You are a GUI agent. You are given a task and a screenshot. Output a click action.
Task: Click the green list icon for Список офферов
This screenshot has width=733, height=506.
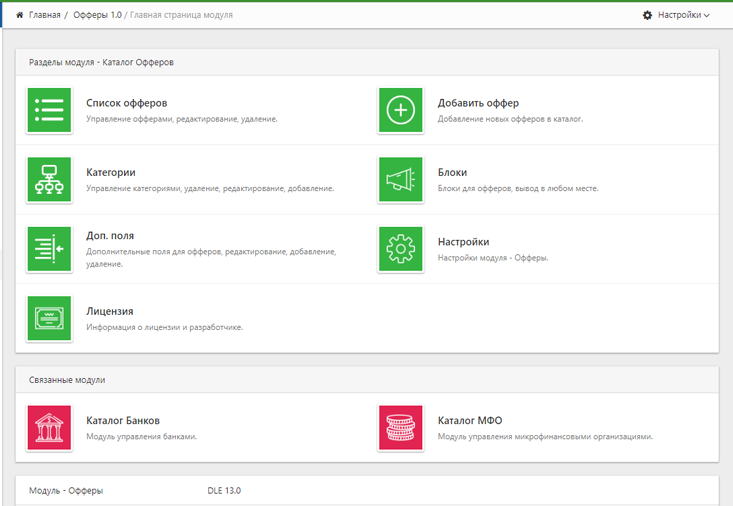pyautogui.click(x=49, y=110)
